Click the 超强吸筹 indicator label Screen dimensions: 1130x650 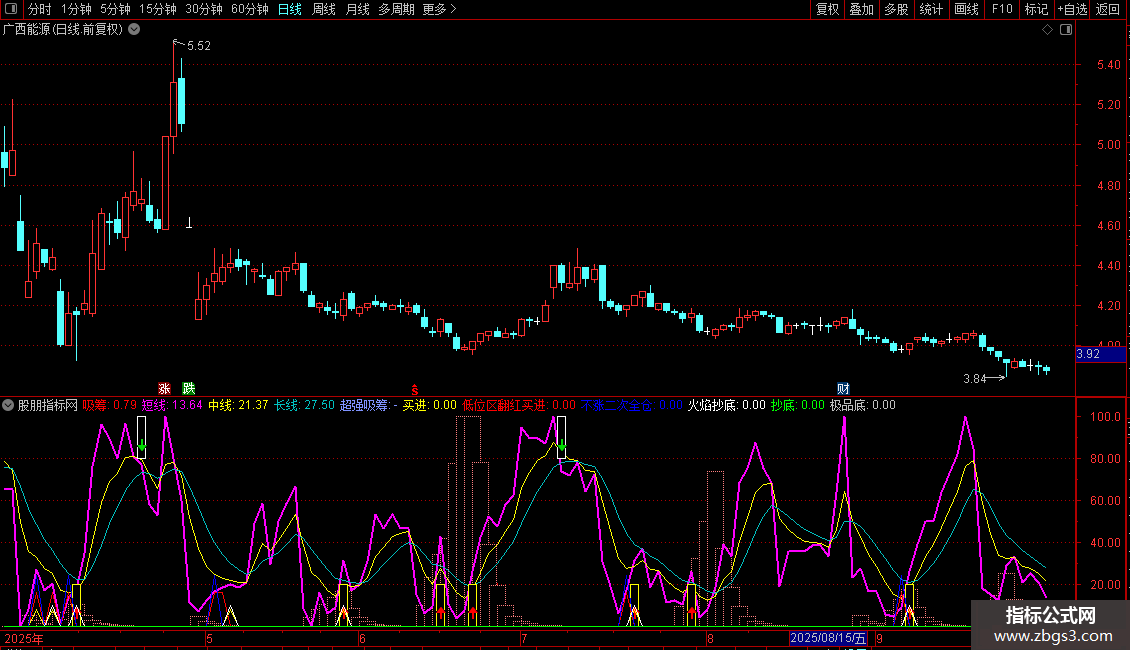click(368, 405)
